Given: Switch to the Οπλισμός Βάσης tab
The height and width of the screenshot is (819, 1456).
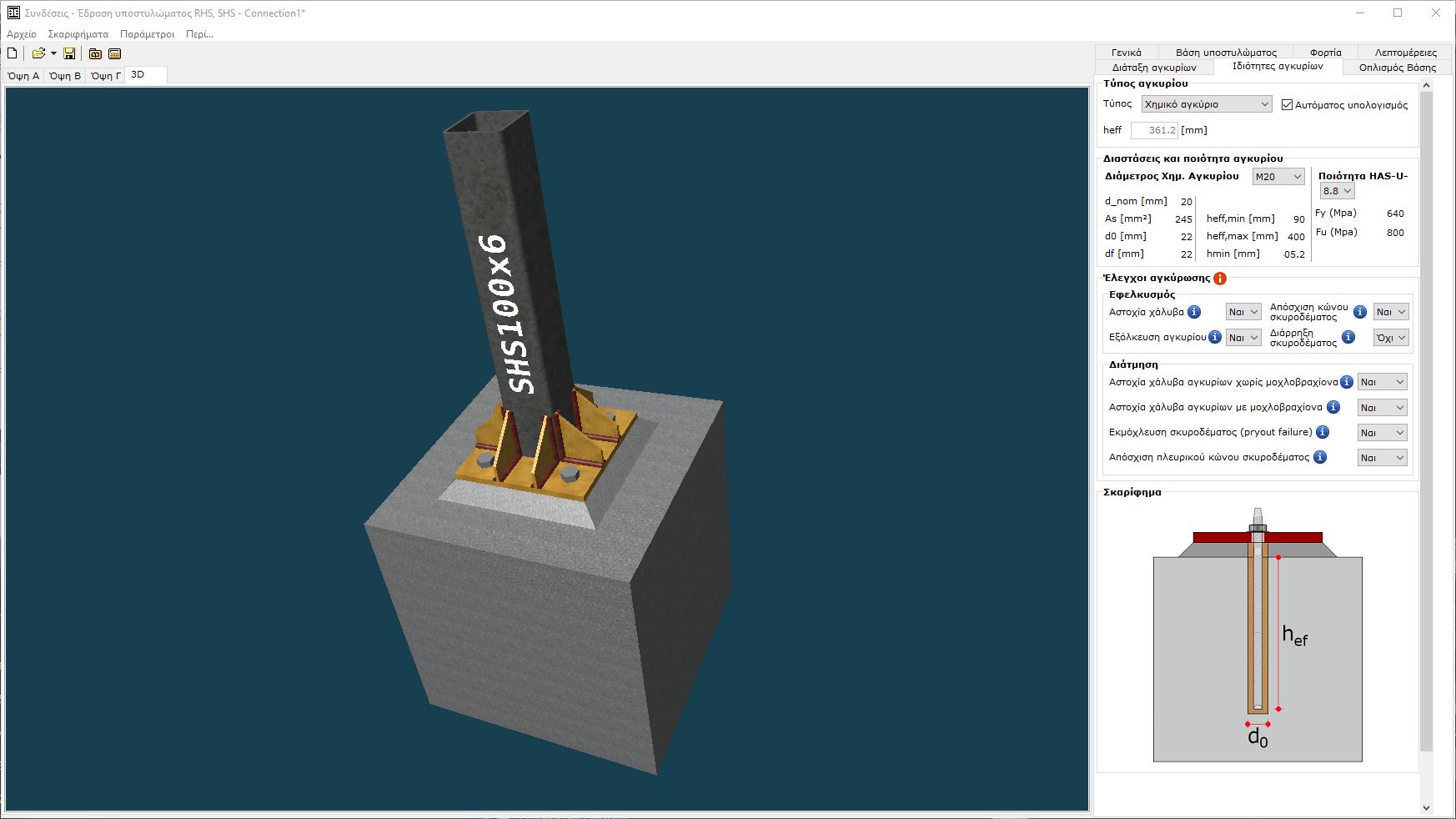Looking at the screenshot, I should pyautogui.click(x=1397, y=68).
